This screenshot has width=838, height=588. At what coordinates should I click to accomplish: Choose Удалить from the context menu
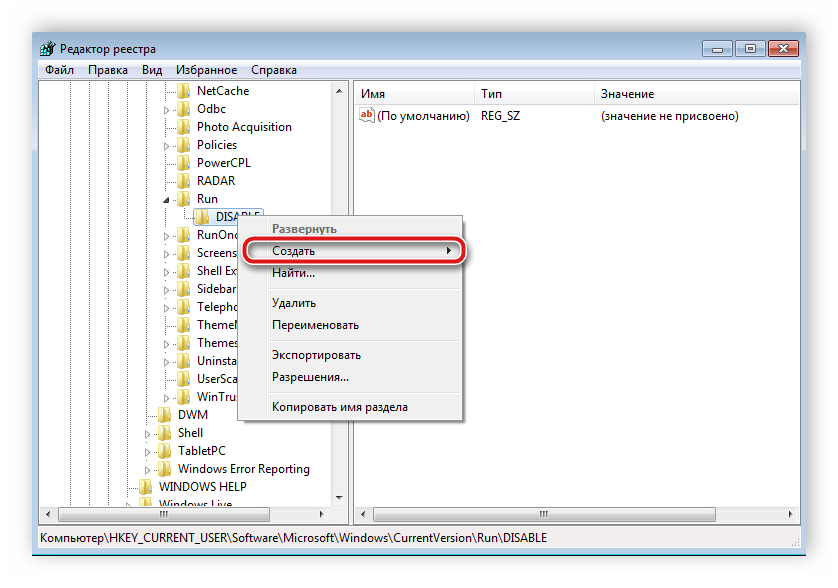click(294, 303)
